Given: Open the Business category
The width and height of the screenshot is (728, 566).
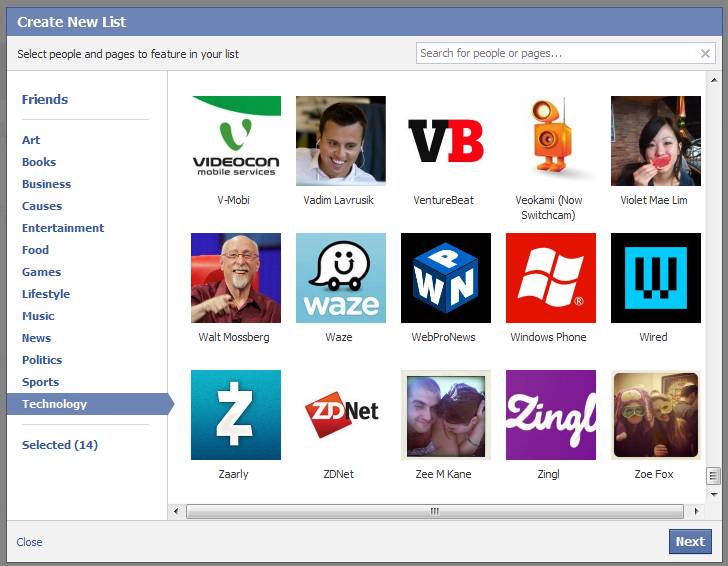Looking at the screenshot, I should [46, 184].
